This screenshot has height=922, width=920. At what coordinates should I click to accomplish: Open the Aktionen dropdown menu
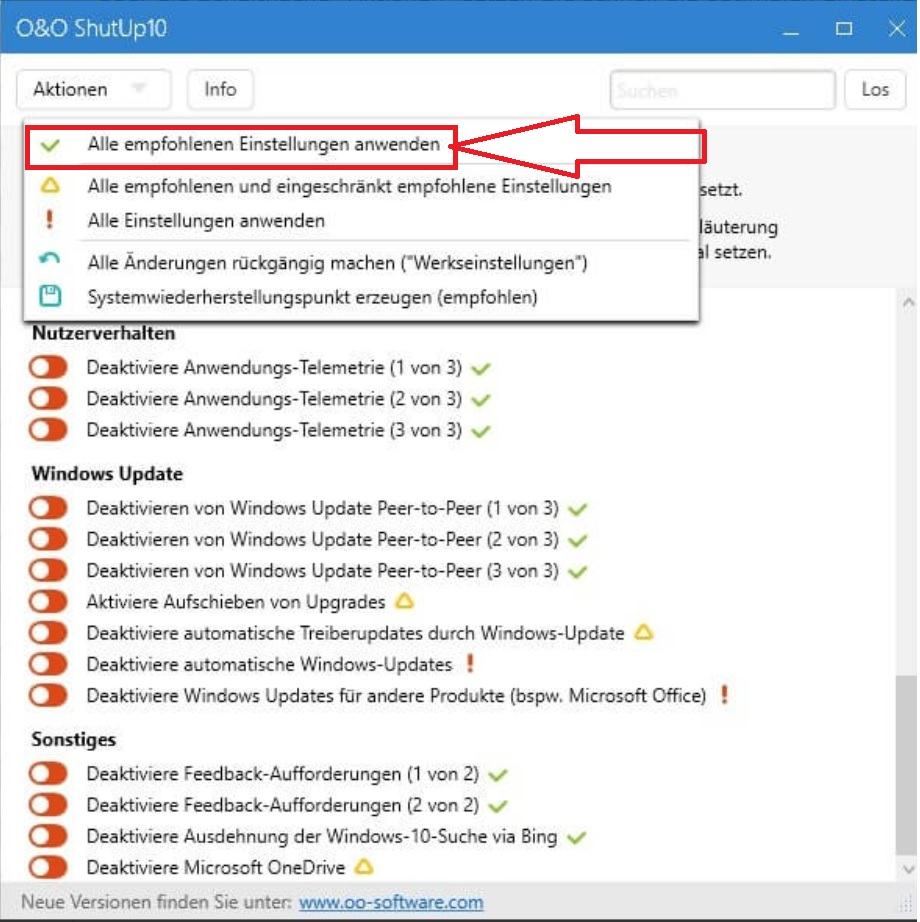tap(93, 89)
